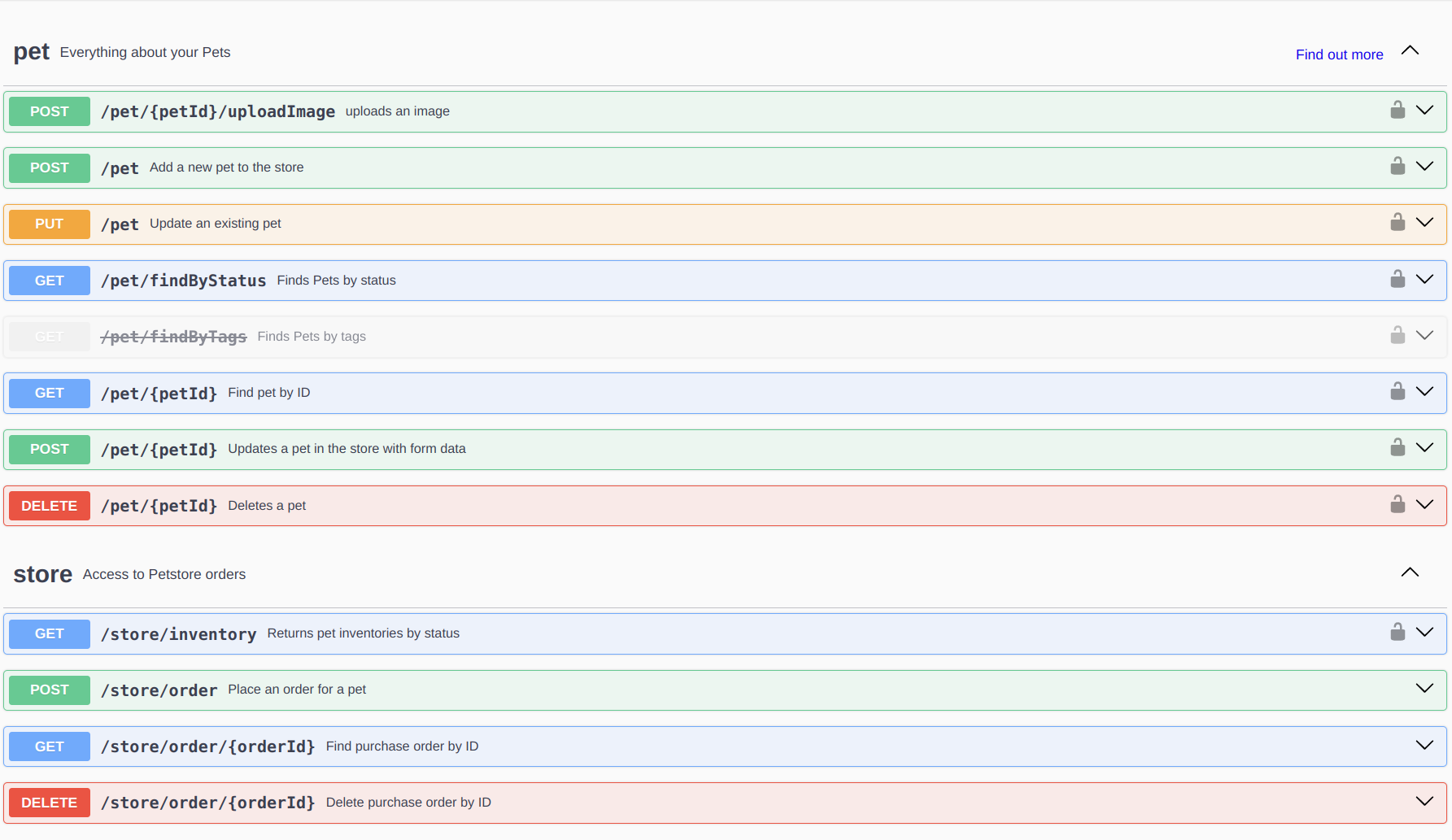Click the /store/order path on POST row
This screenshot has height=840, width=1452.
point(159,690)
